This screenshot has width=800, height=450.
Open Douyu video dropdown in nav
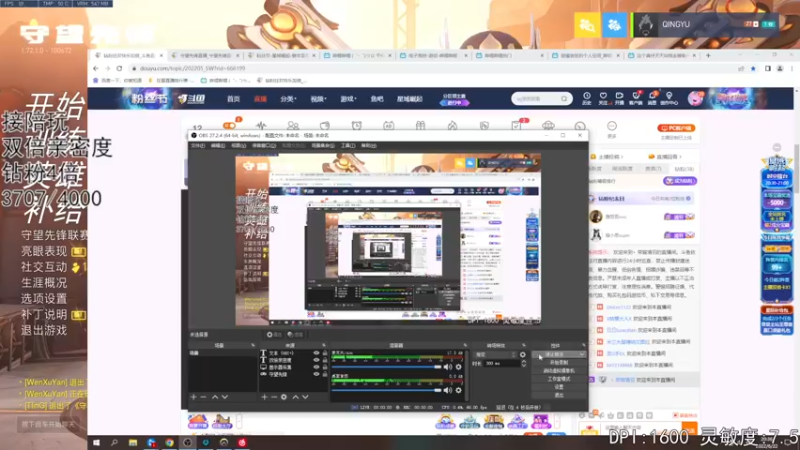pos(319,99)
